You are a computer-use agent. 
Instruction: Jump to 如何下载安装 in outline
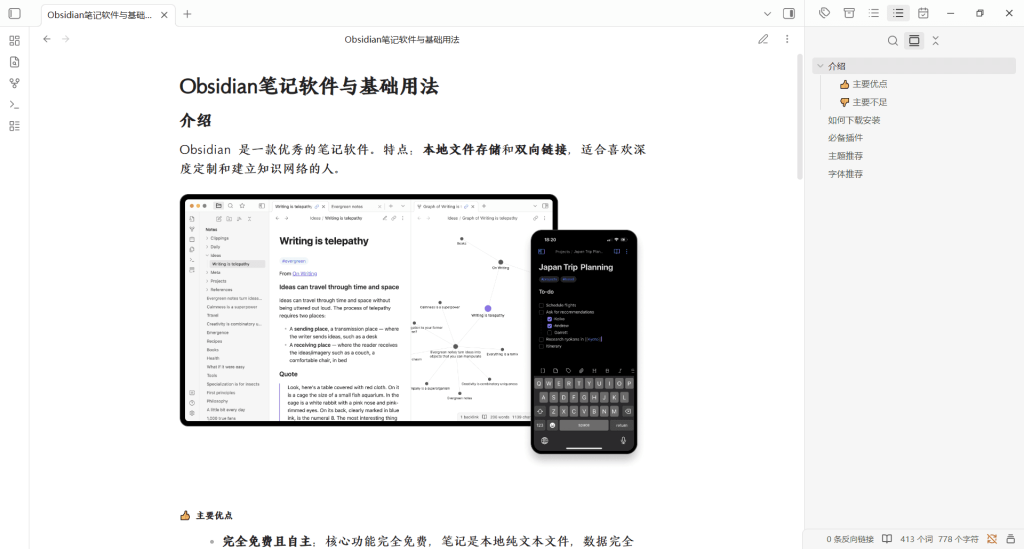tap(853, 120)
